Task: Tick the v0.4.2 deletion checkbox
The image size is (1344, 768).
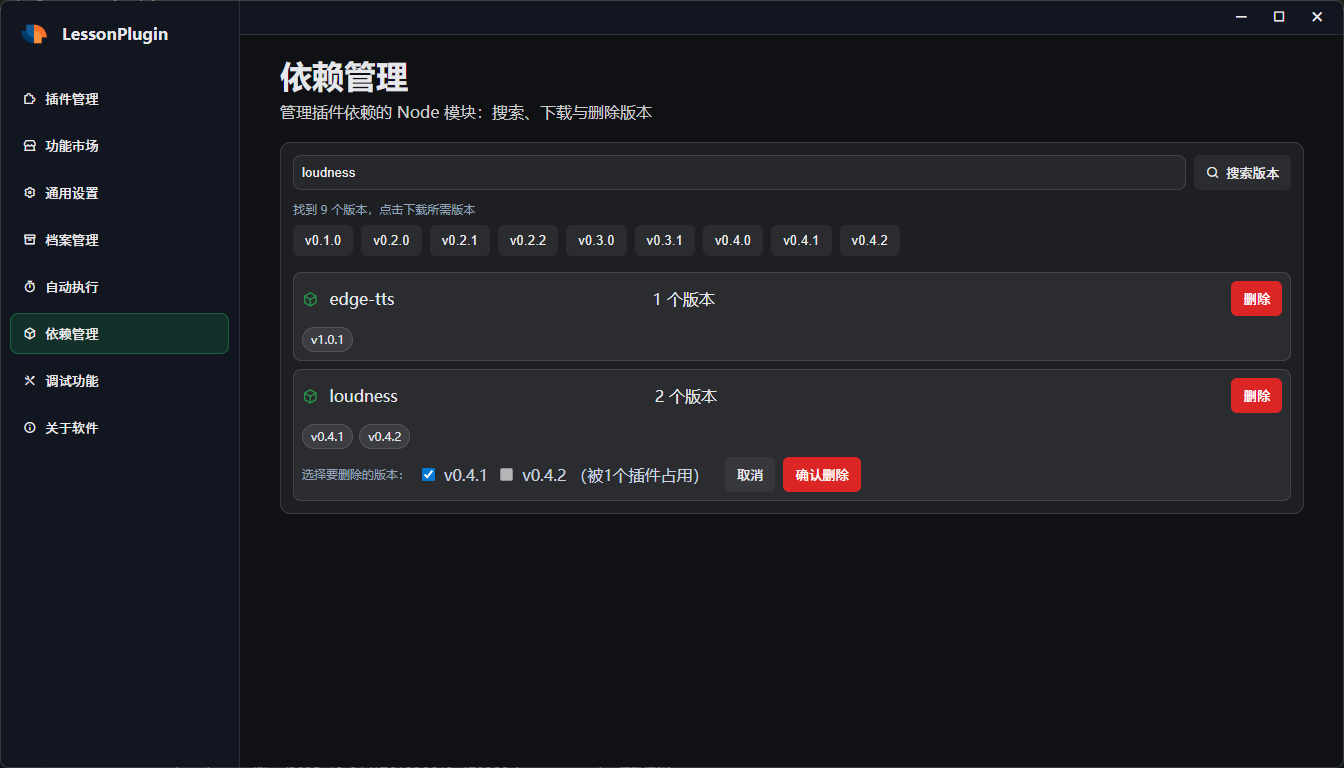Action: (507, 475)
